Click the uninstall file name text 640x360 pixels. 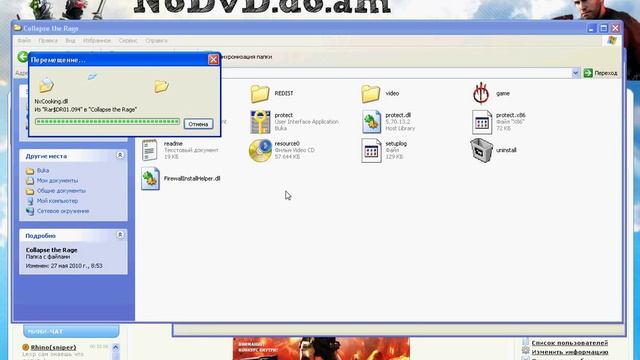click(506, 150)
